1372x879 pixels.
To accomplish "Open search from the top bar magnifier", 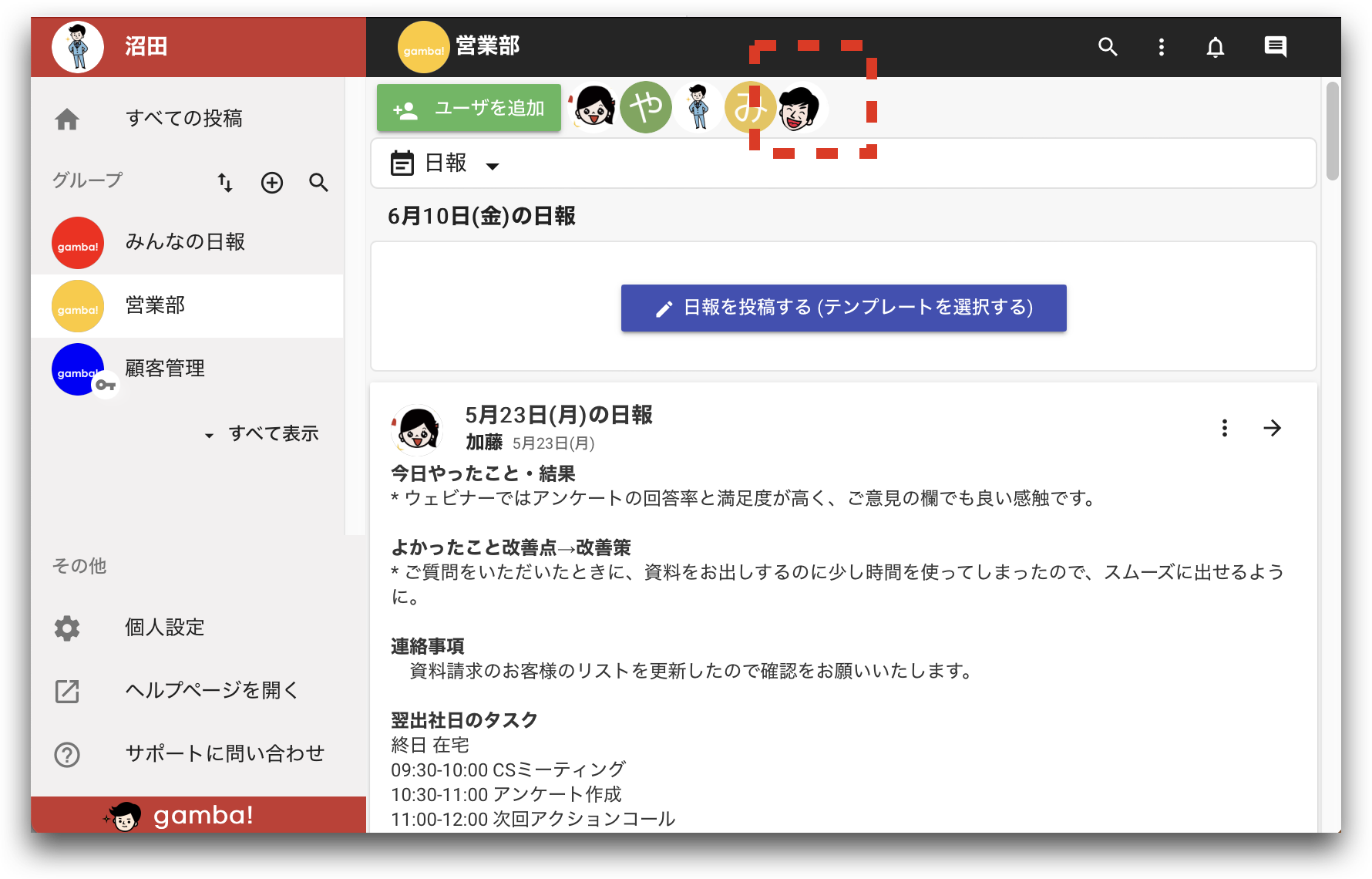I will [x=1108, y=47].
